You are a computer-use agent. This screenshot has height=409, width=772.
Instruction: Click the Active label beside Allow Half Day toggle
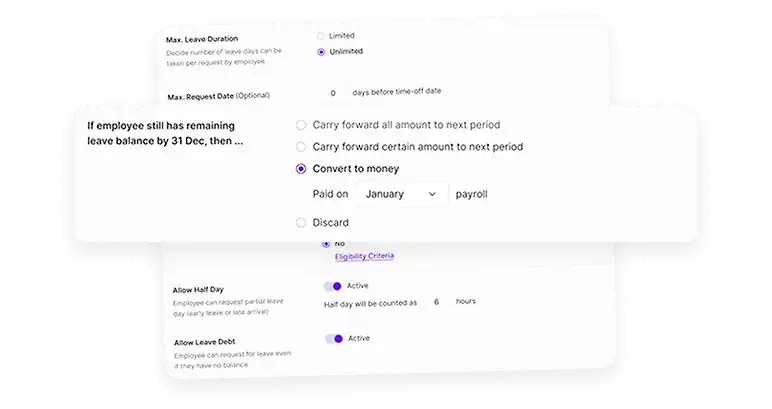tap(357, 285)
